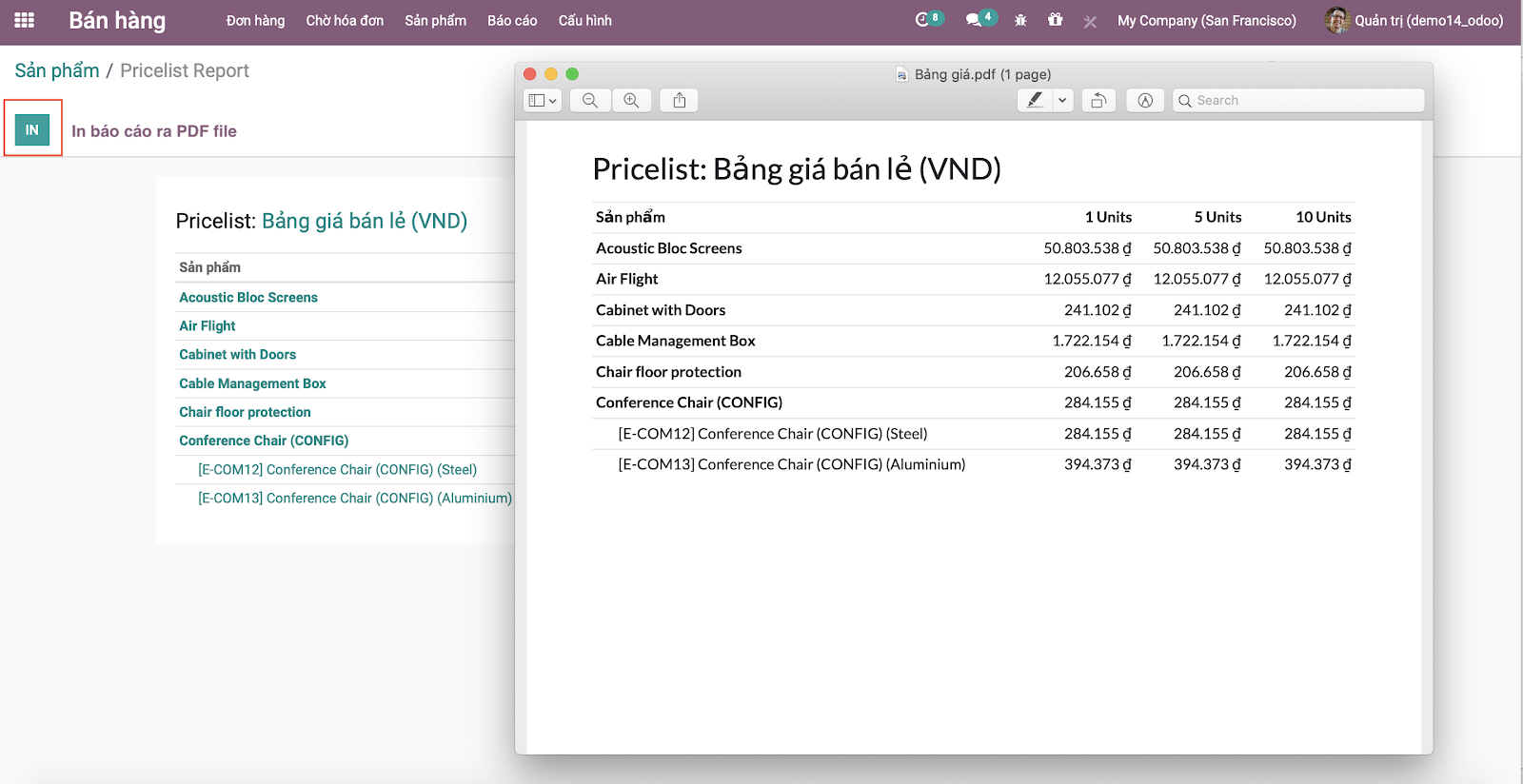
Task: Click the zoom out magnifier in Preview
Action: pos(590,101)
